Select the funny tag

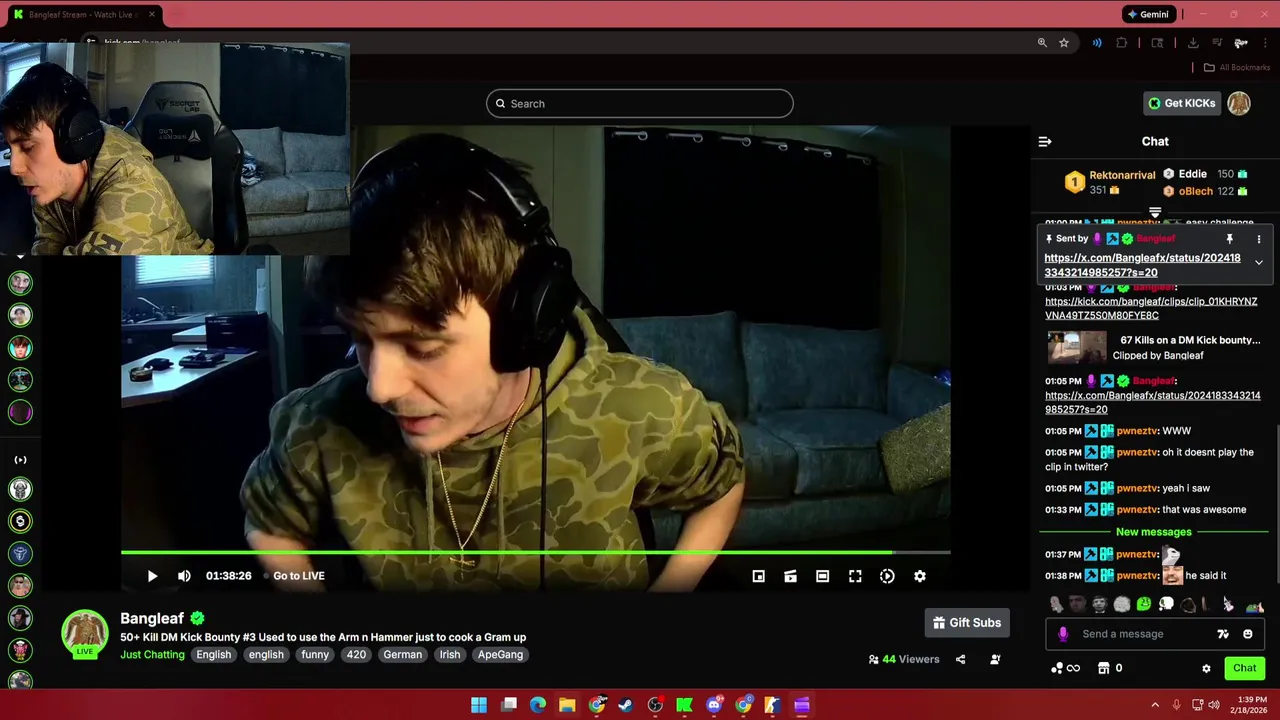pos(315,655)
